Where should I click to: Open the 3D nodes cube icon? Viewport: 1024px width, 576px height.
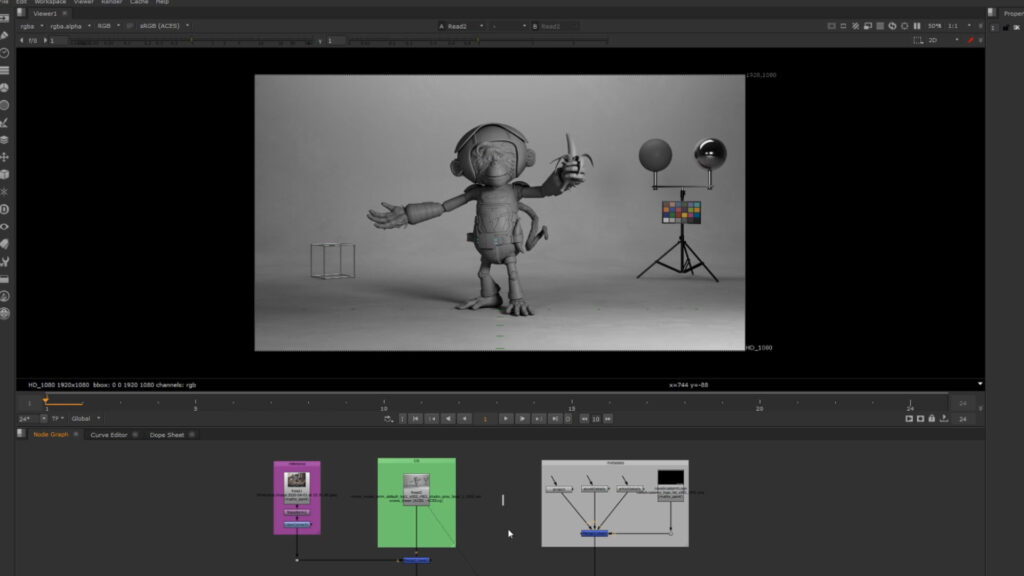pyautogui.click(x=5, y=174)
